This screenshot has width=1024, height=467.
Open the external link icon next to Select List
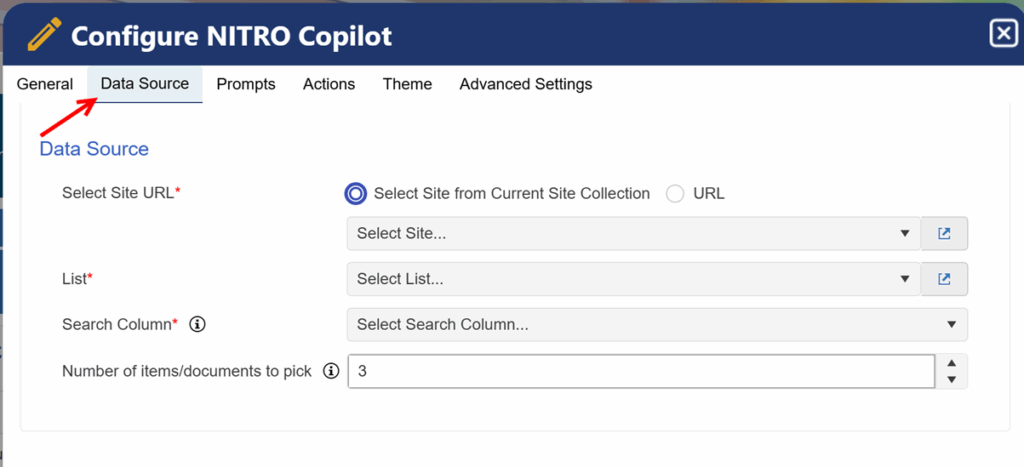tap(944, 280)
